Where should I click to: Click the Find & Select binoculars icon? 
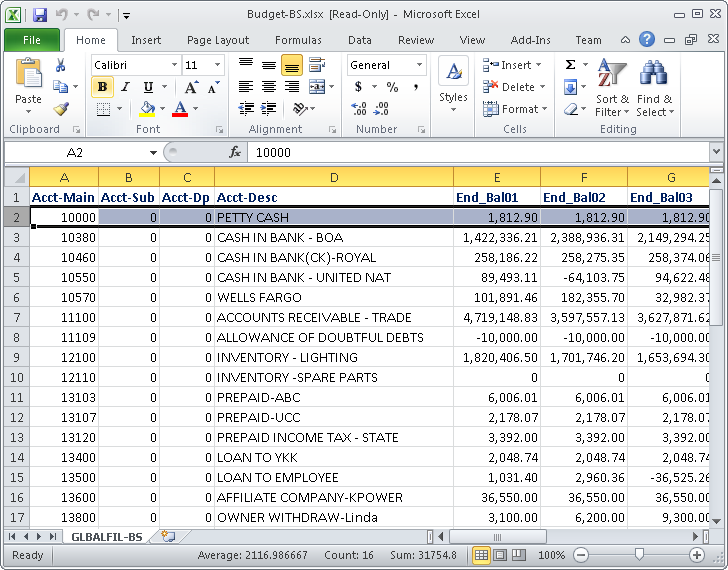coord(654,73)
